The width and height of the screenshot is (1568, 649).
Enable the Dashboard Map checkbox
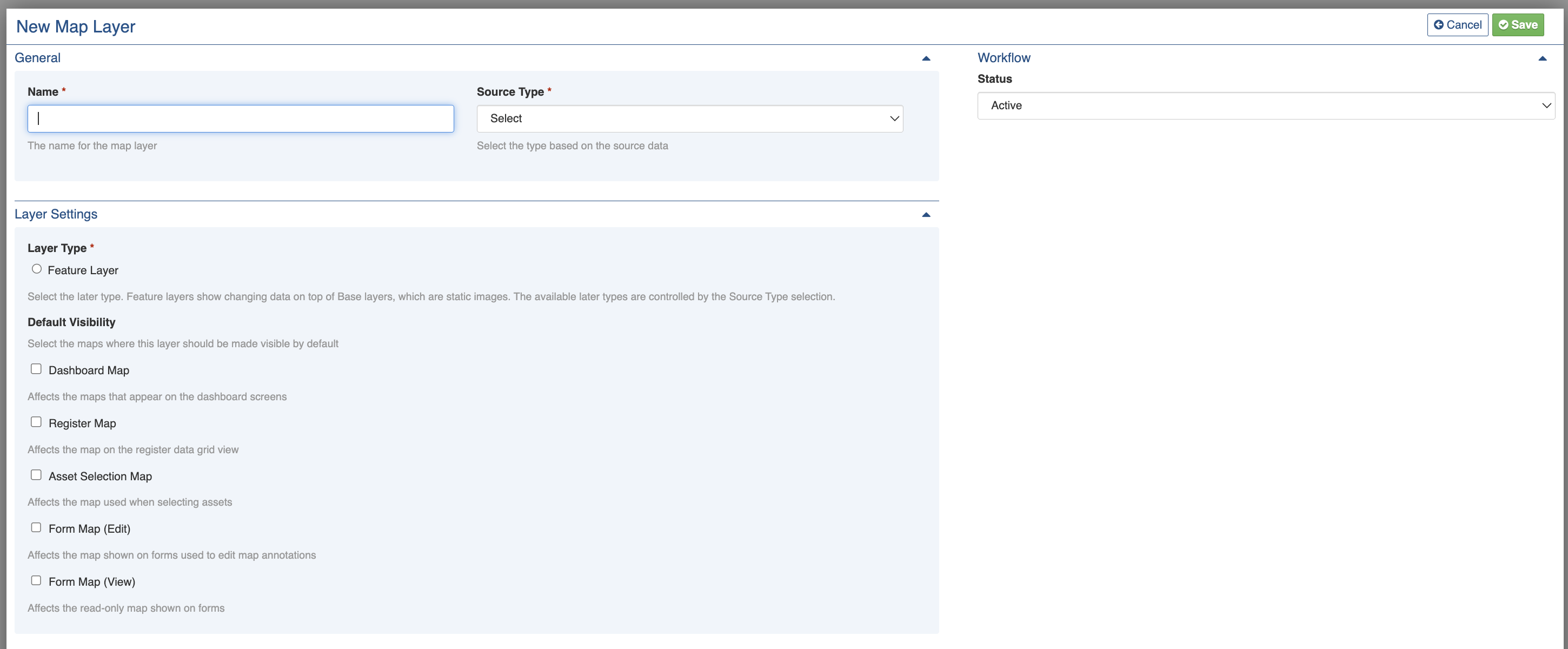click(x=37, y=369)
